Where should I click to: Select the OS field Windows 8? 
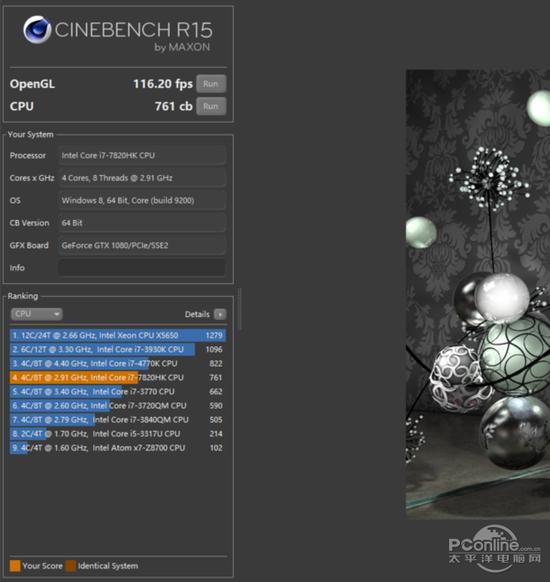click(142, 200)
